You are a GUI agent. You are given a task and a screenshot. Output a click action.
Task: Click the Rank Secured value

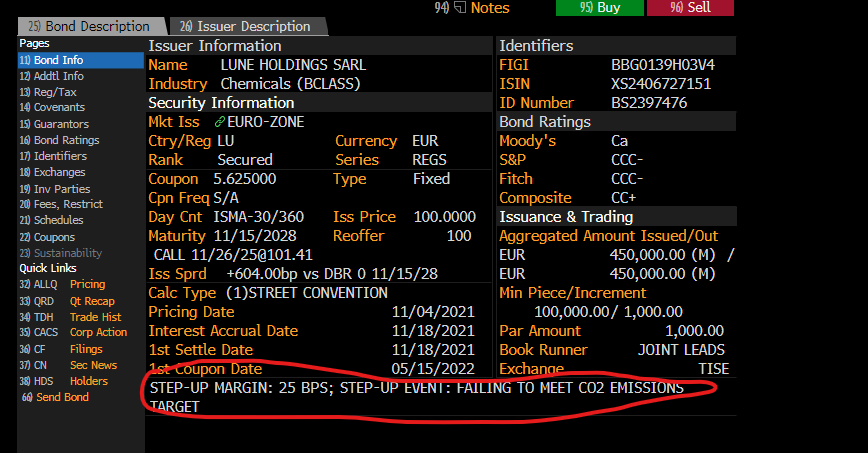(x=245, y=159)
